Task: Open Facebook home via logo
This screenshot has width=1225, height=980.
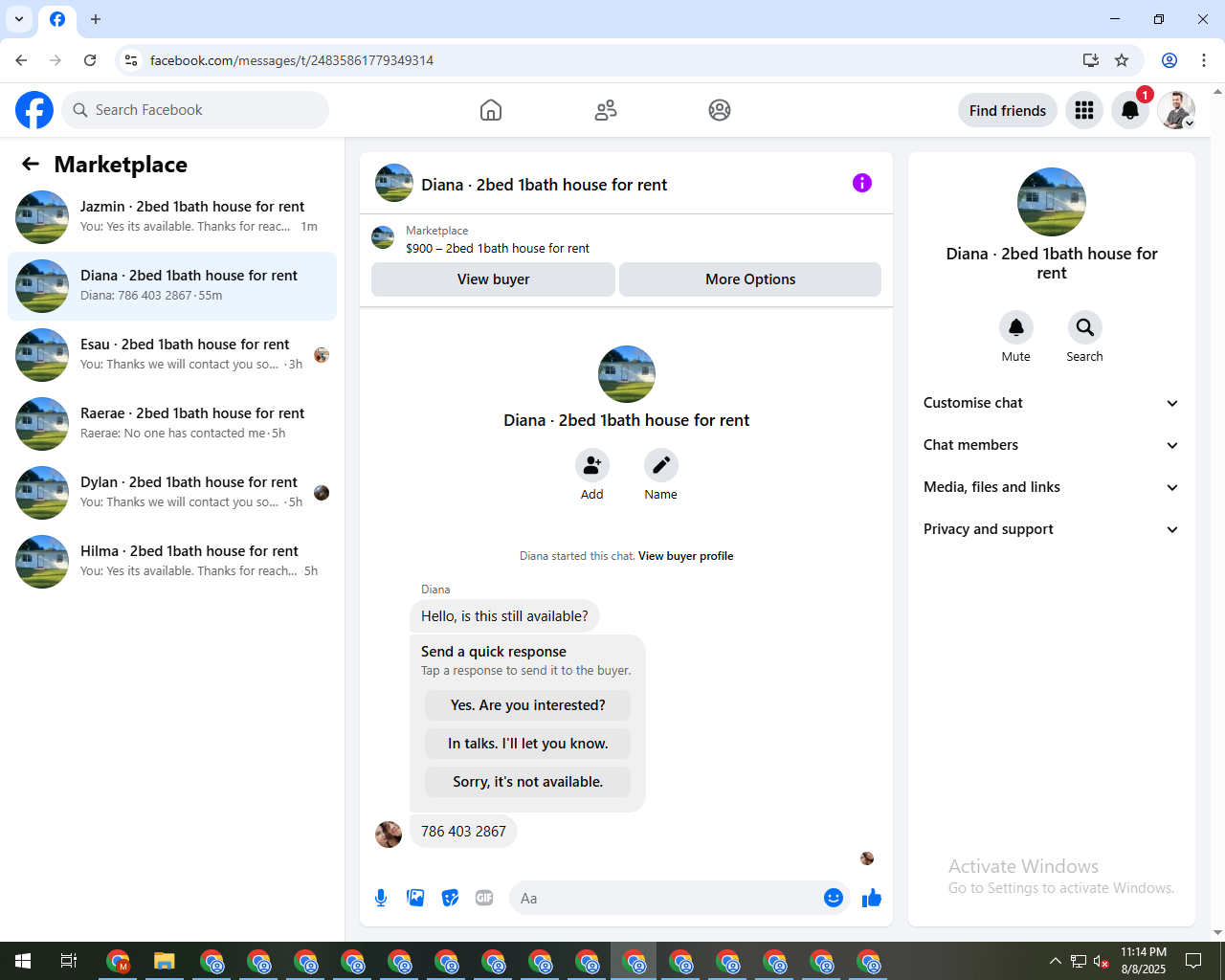Action: (x=34, y=110)
